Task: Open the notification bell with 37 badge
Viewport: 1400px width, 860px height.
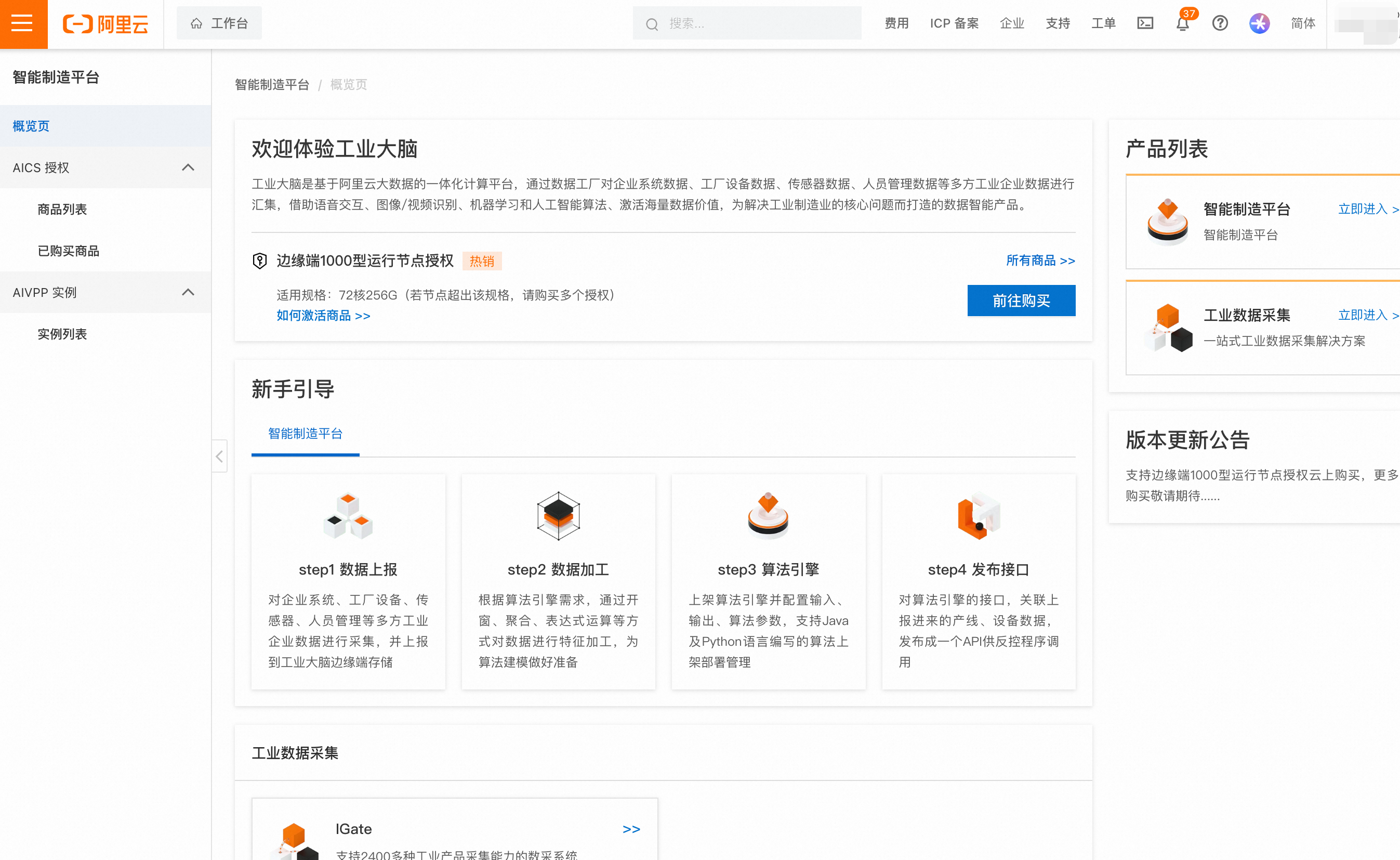Action: point(1183,23)
